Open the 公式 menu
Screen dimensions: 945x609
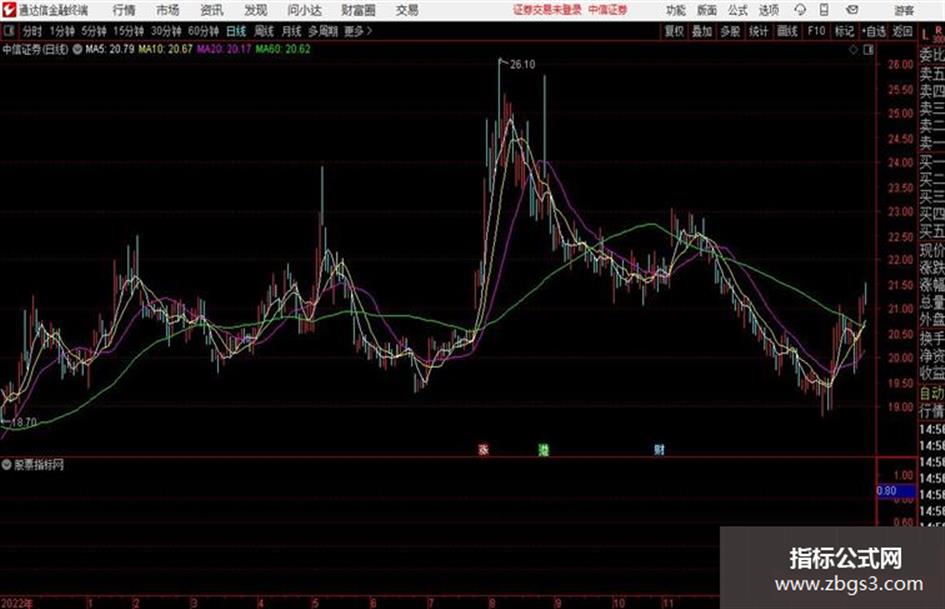point(738,10)
